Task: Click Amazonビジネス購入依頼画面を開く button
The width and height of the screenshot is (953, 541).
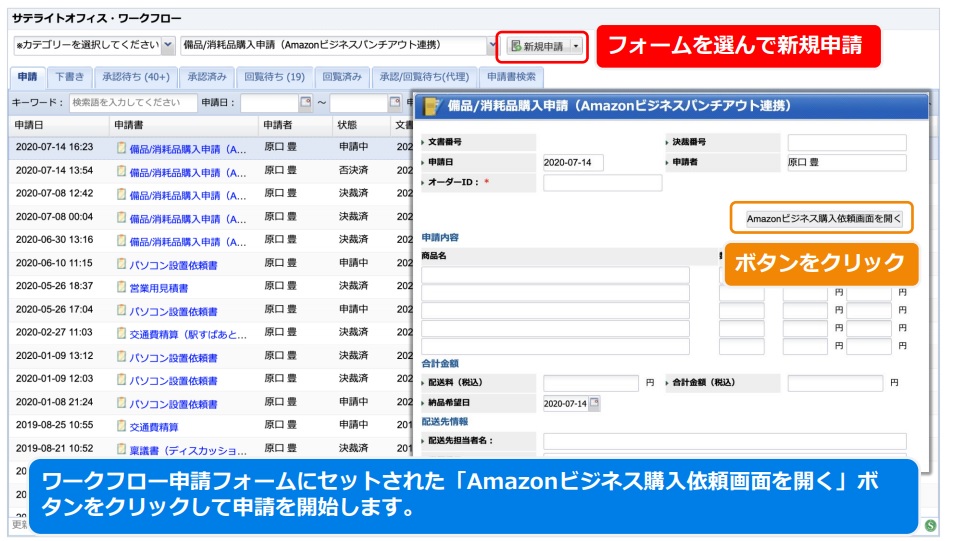Action: click(x=824, y=219)
